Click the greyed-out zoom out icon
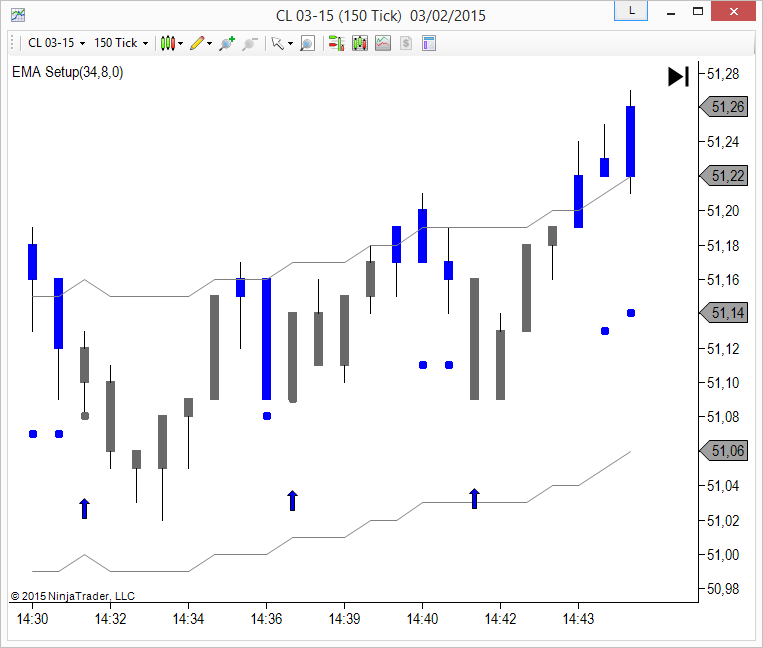 (x=250, y=43)
